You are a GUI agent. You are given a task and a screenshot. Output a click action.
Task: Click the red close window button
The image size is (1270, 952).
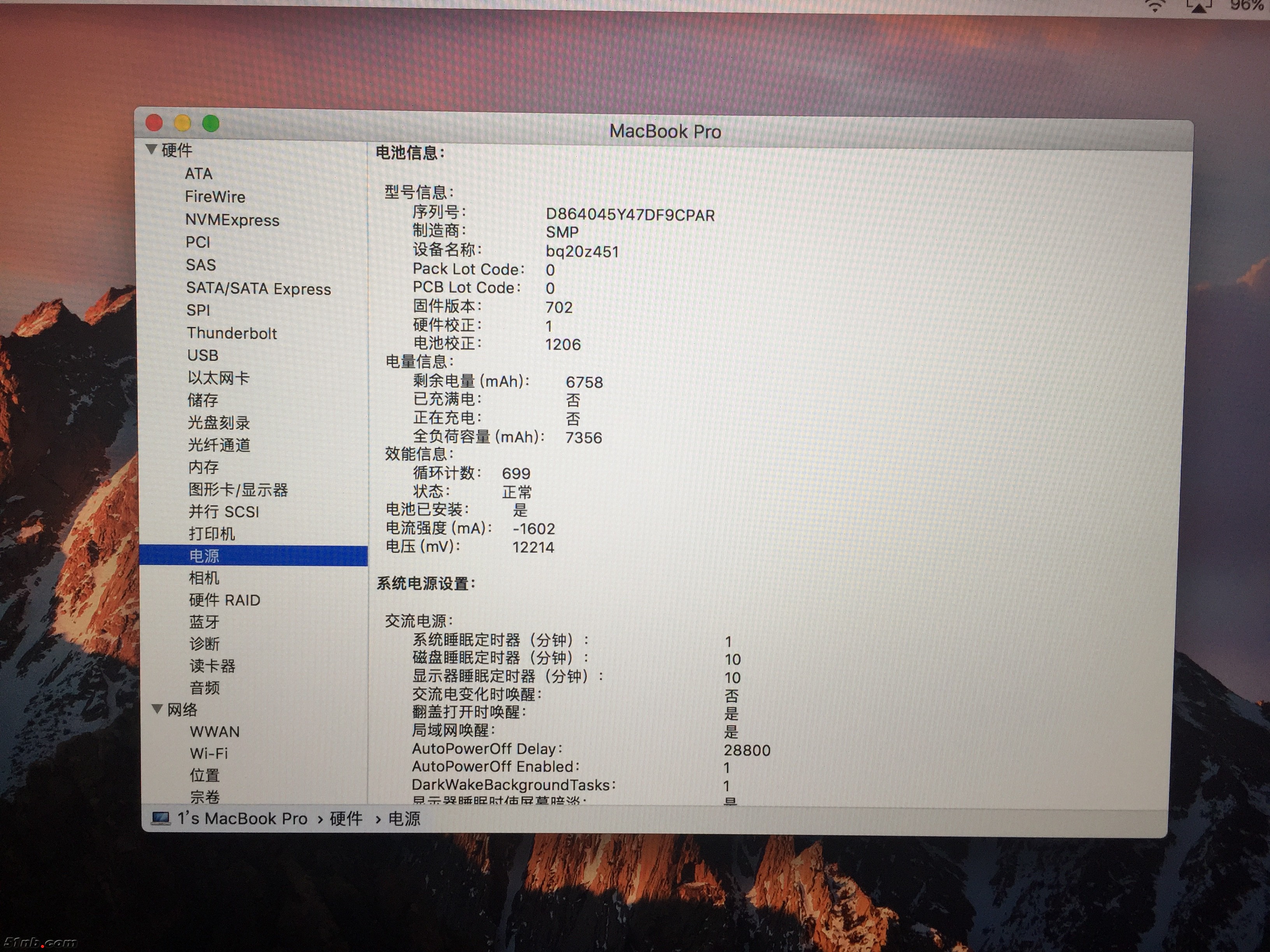pyautogui.click(x=154, y=122)
